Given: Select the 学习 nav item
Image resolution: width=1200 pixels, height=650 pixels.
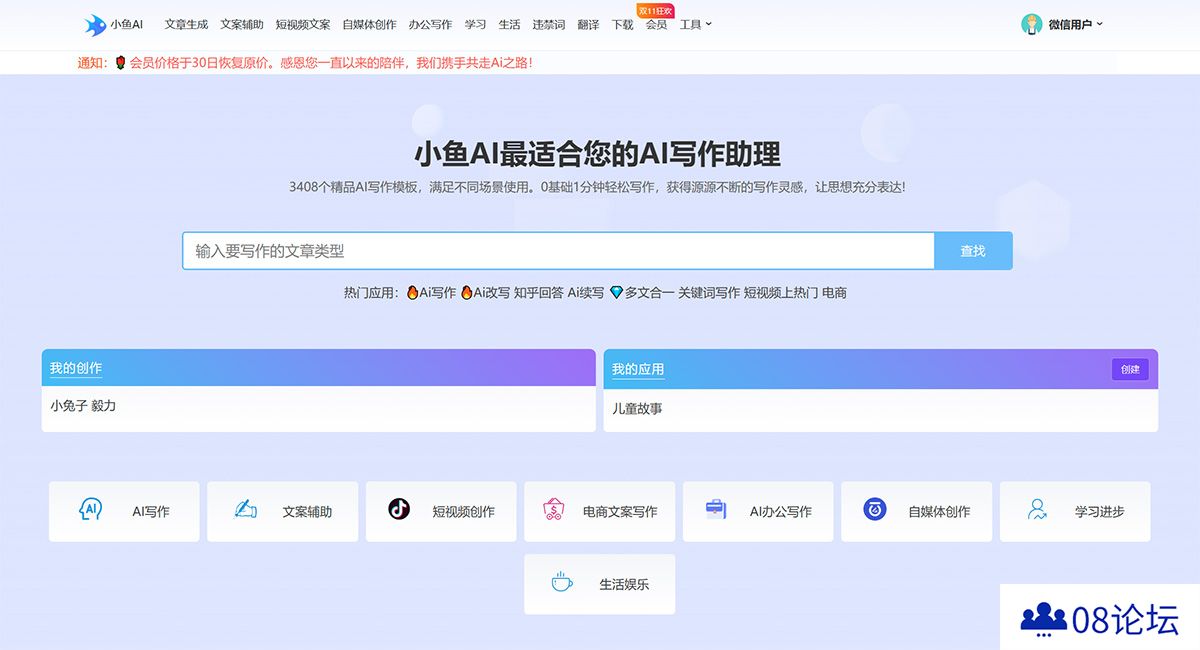Looking at the screenshot, I should tap(475, 25).
